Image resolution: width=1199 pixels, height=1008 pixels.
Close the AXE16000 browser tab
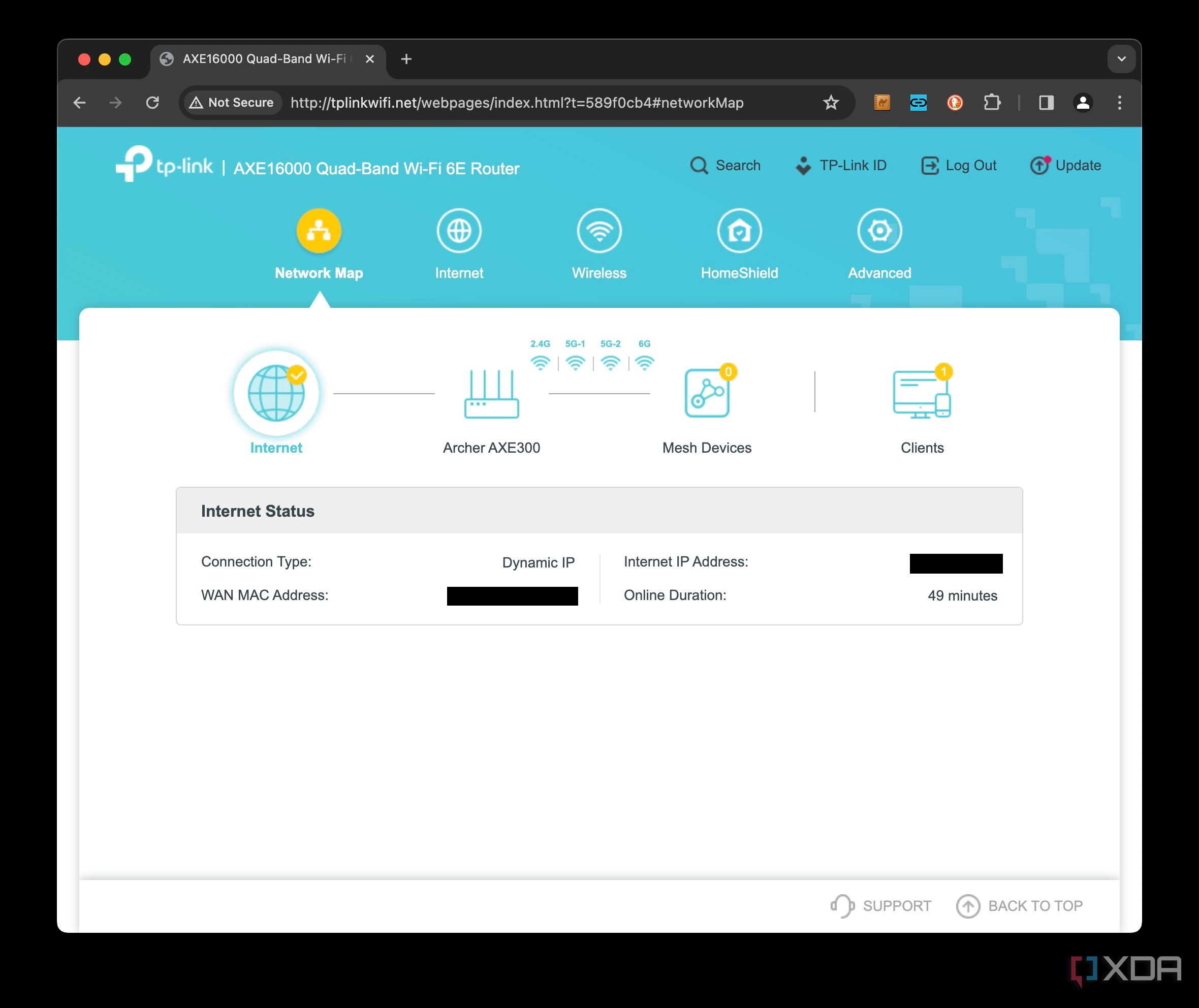coord(370,59)
